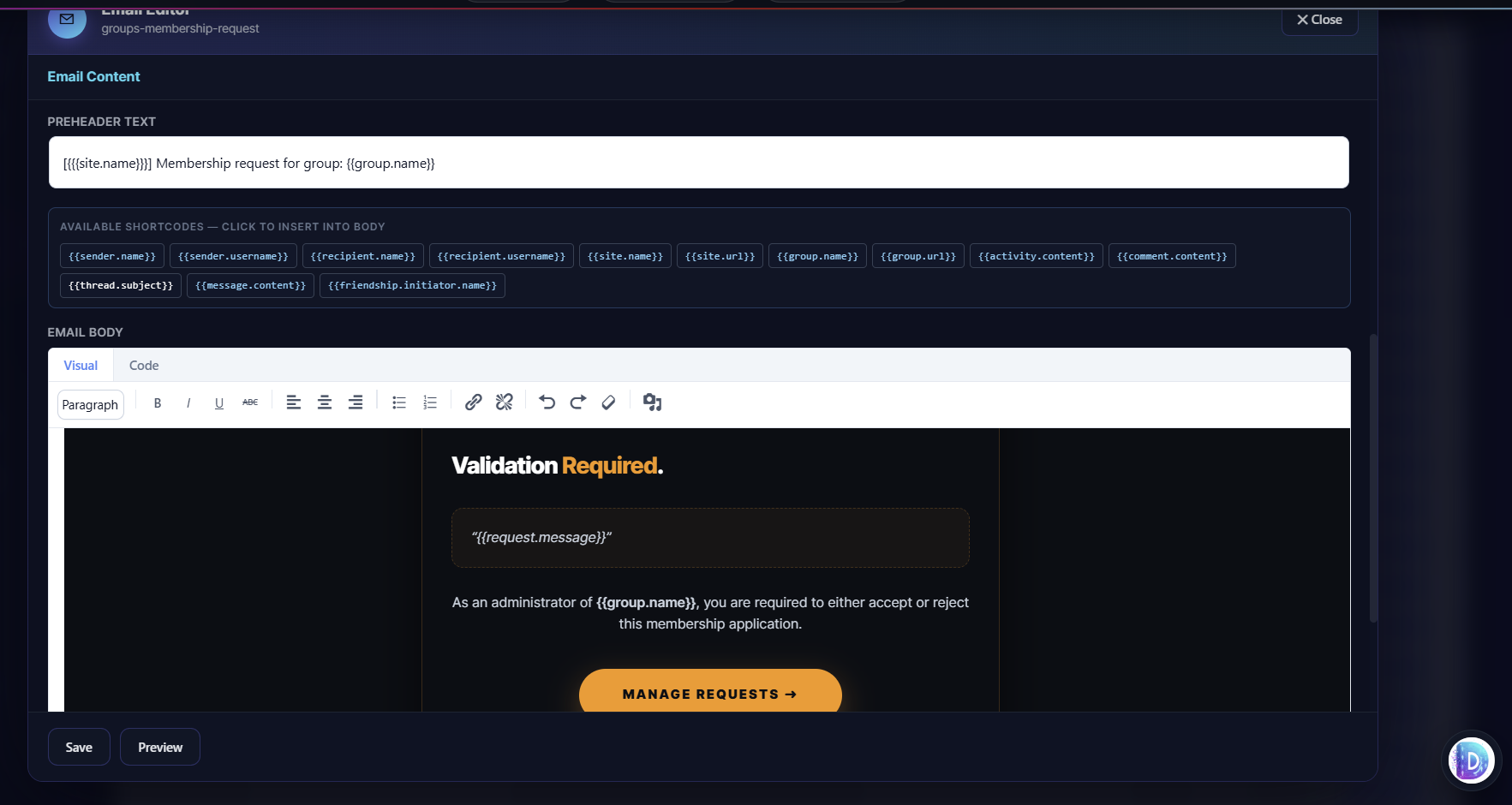Preview the email
This screenshot has height=805, width=1512.
tap(159, 746)
